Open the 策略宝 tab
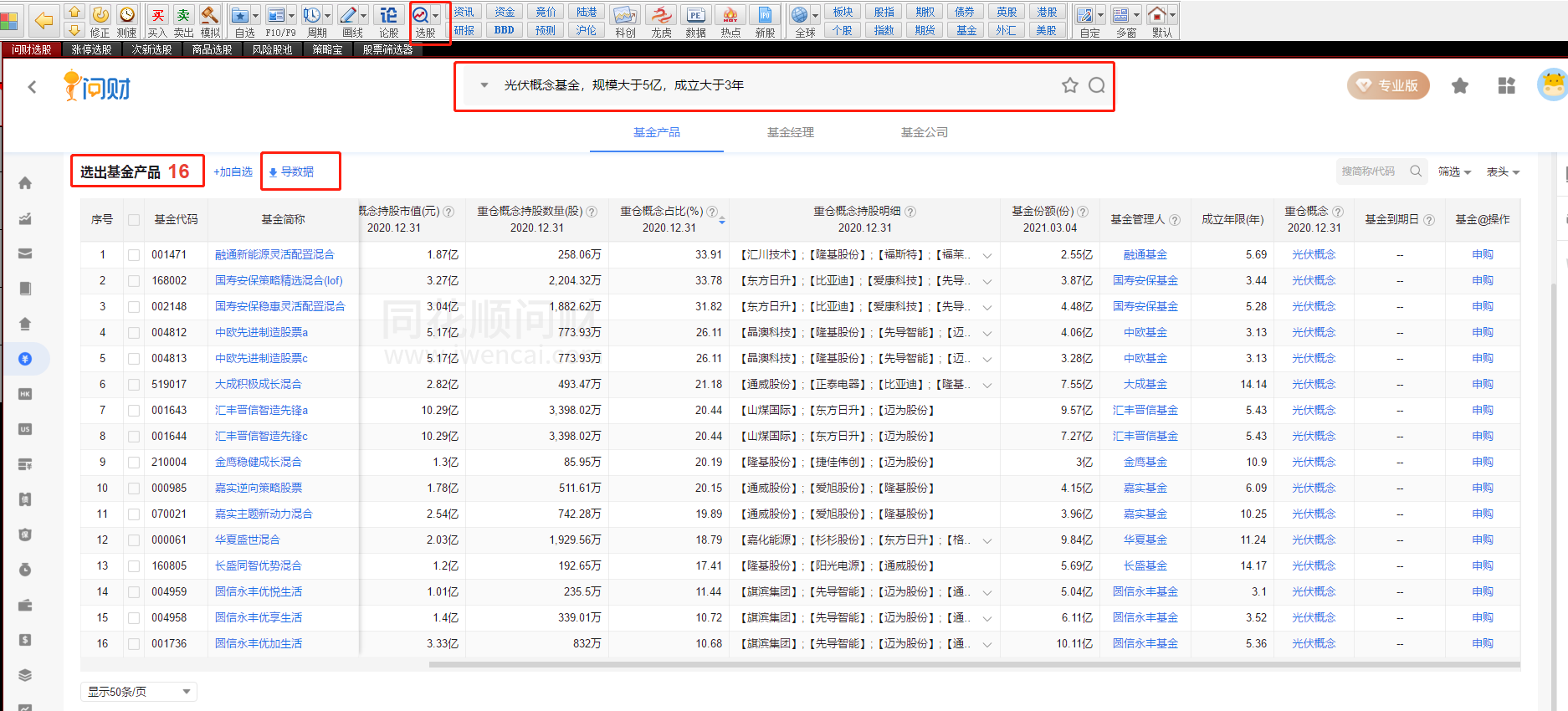The width and height of the screenshot is (1568, 711). 327,50
